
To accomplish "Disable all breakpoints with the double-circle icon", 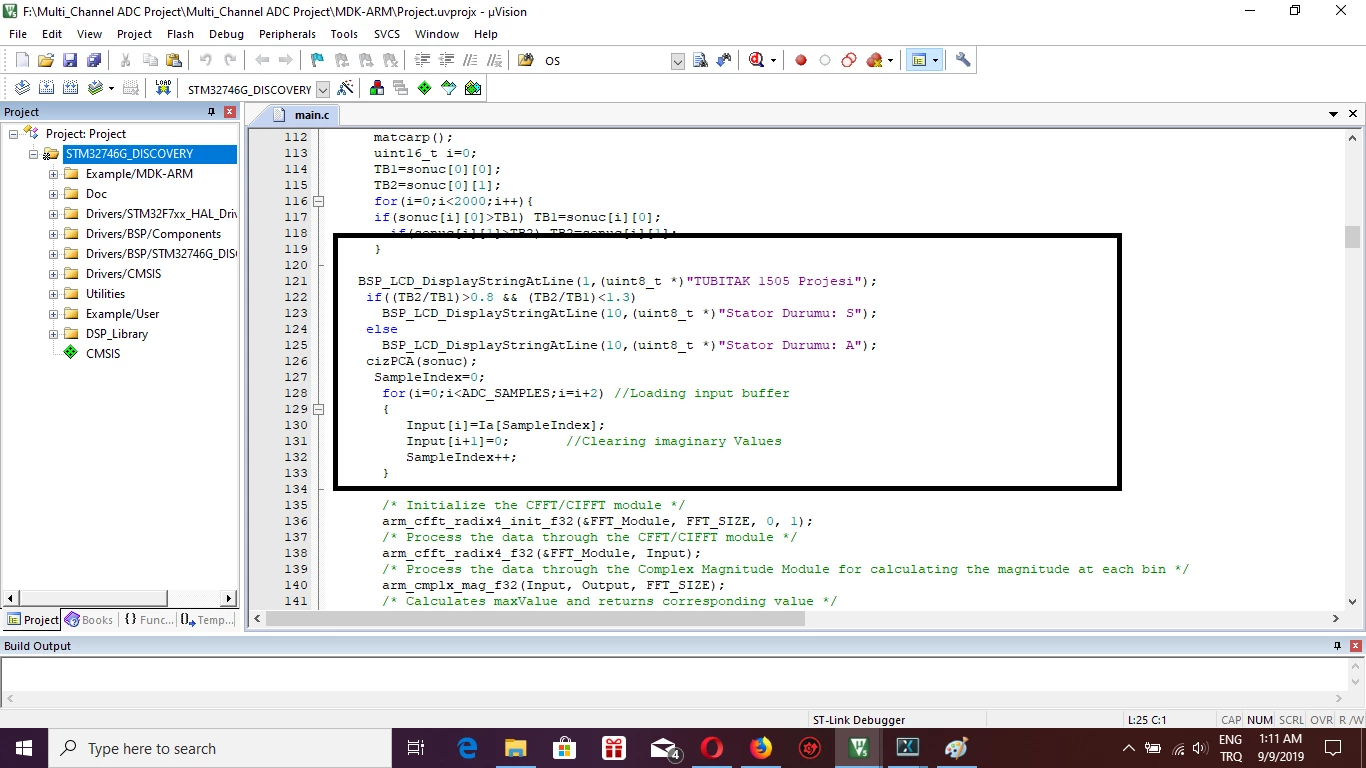I will point(849,60).
